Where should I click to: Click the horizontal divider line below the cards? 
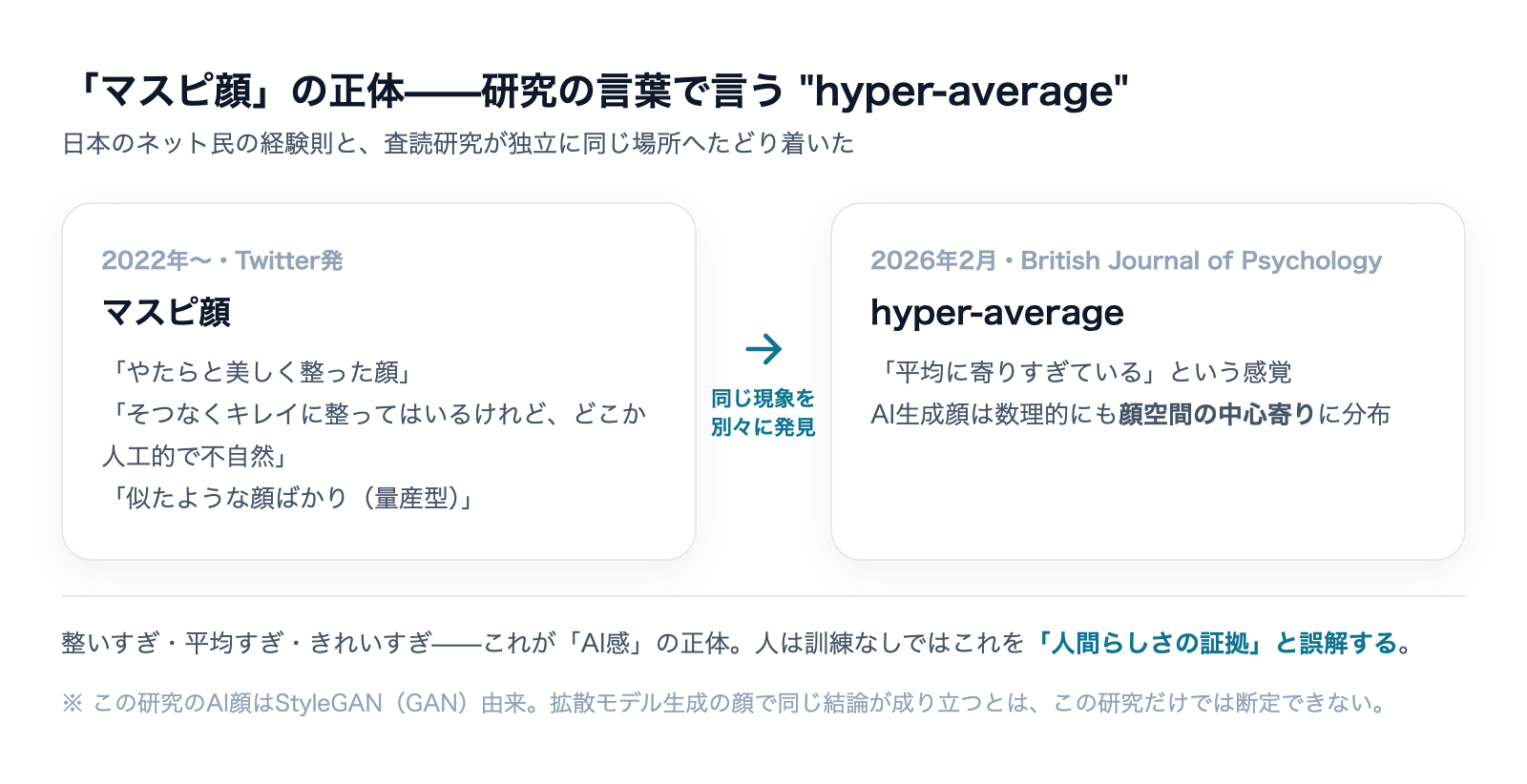(763, 596)
